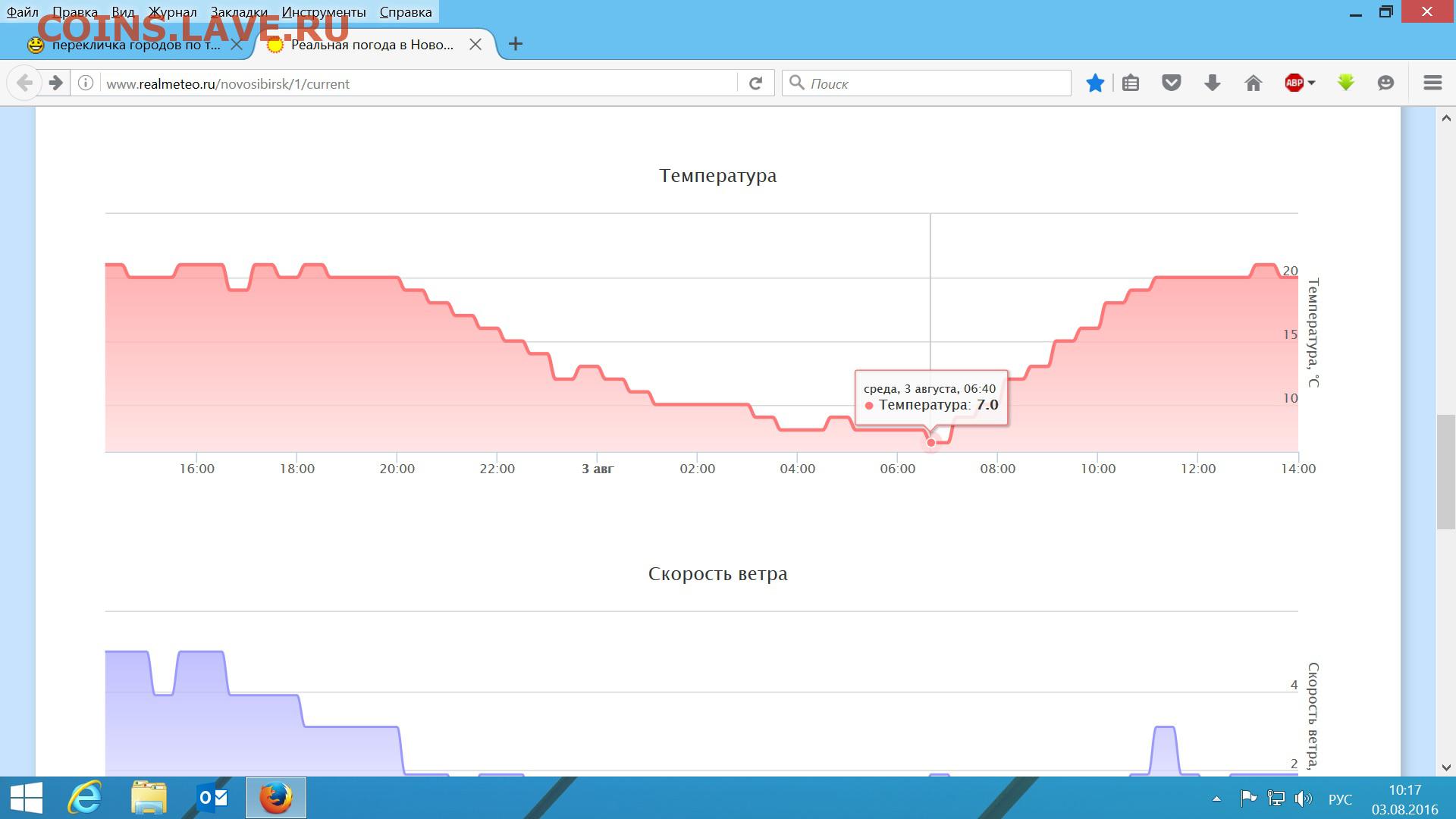This screenshot has height=819, width=1456.
Task: Click the 10:00 label on temperature axis
Action: 1098,469
